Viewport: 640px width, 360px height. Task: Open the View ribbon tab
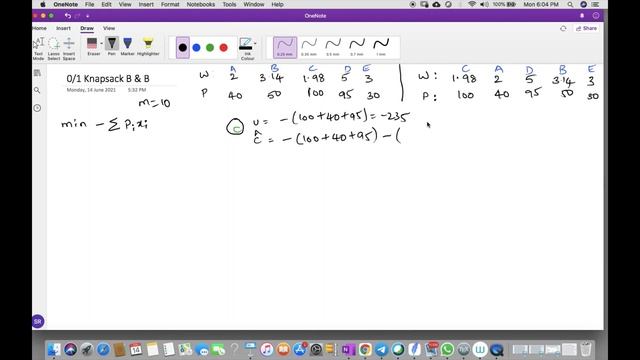109,28
